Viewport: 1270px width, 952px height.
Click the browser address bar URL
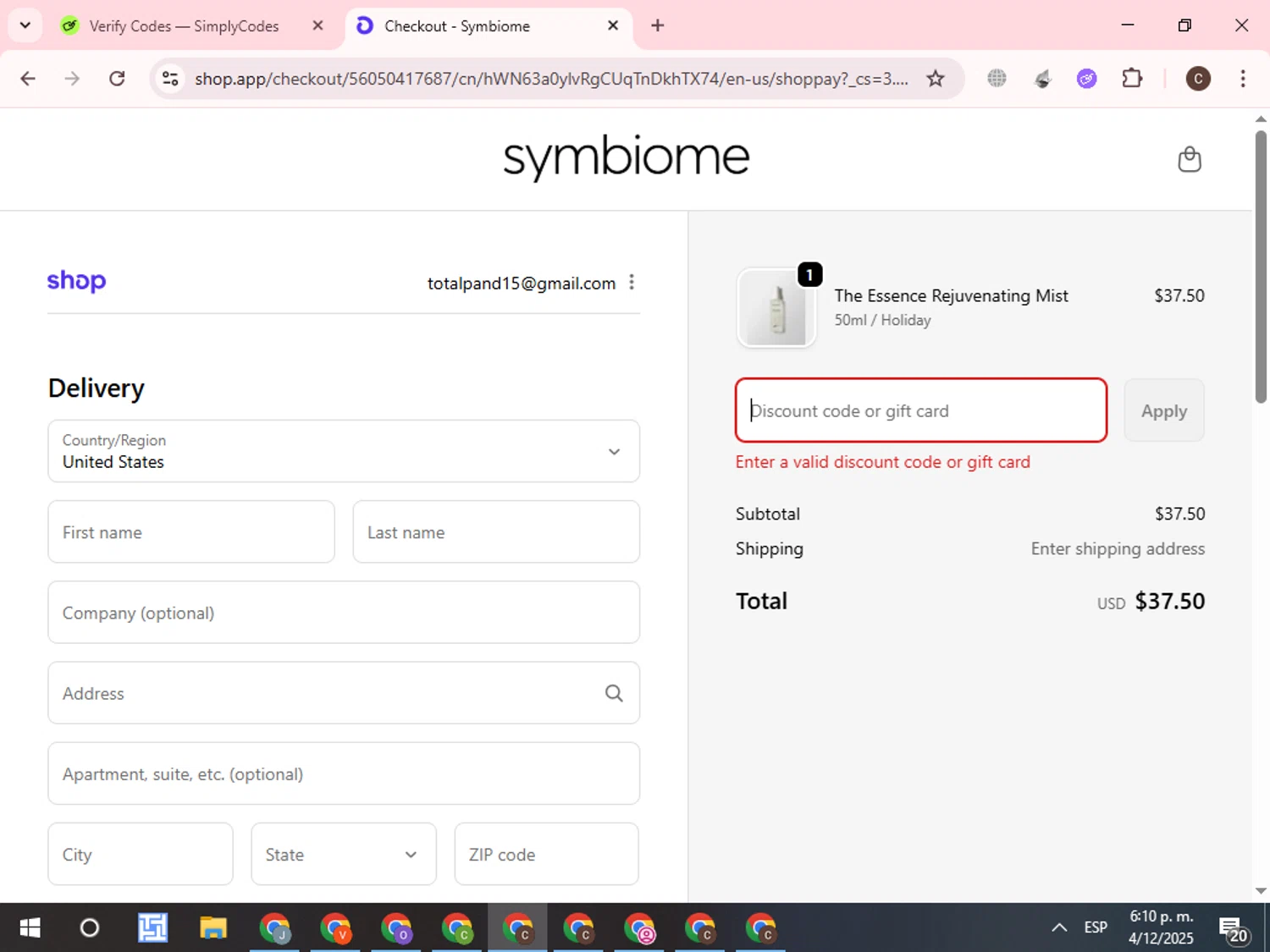pos(551,79)
